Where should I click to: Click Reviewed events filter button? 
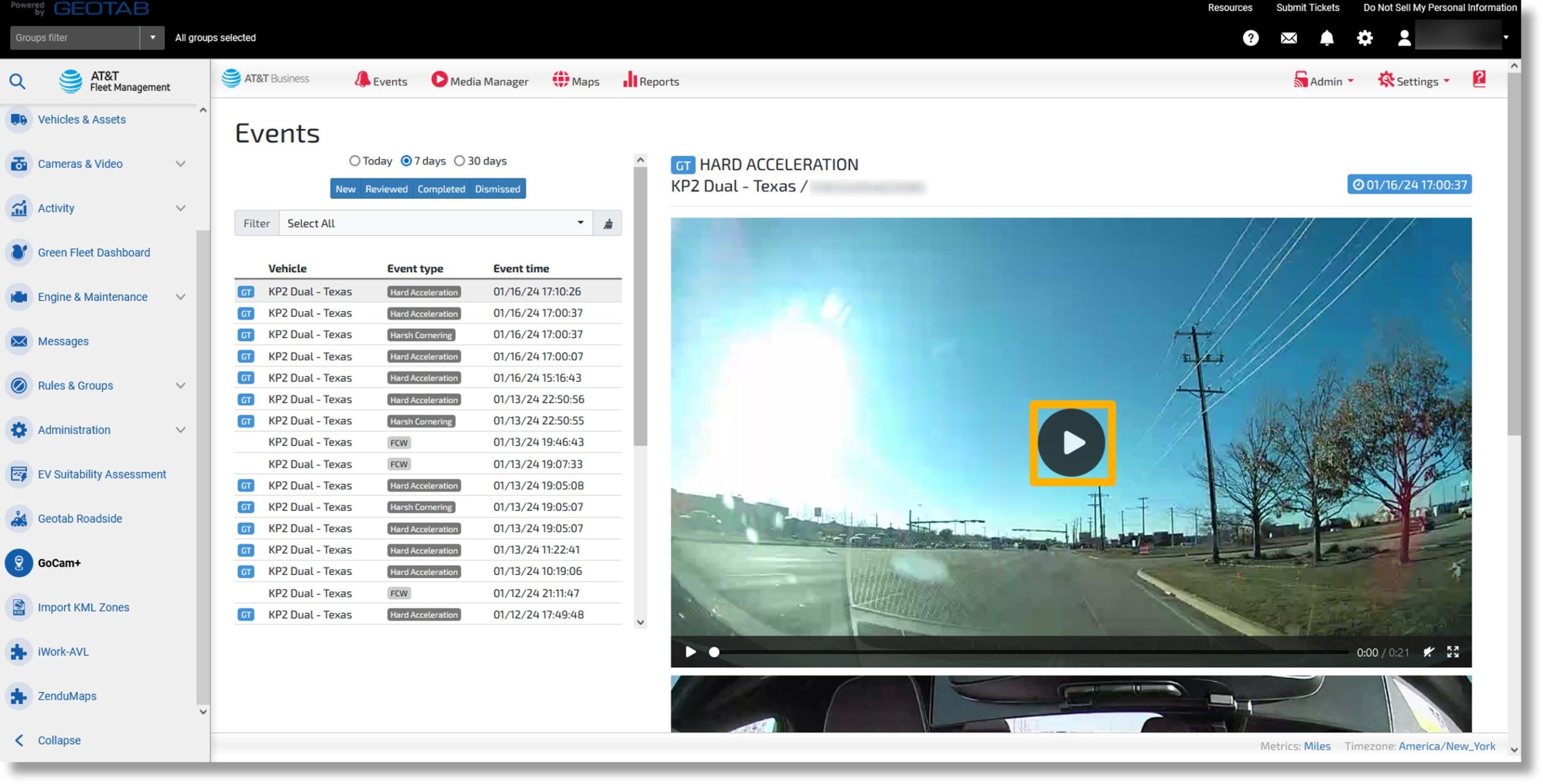385,188
